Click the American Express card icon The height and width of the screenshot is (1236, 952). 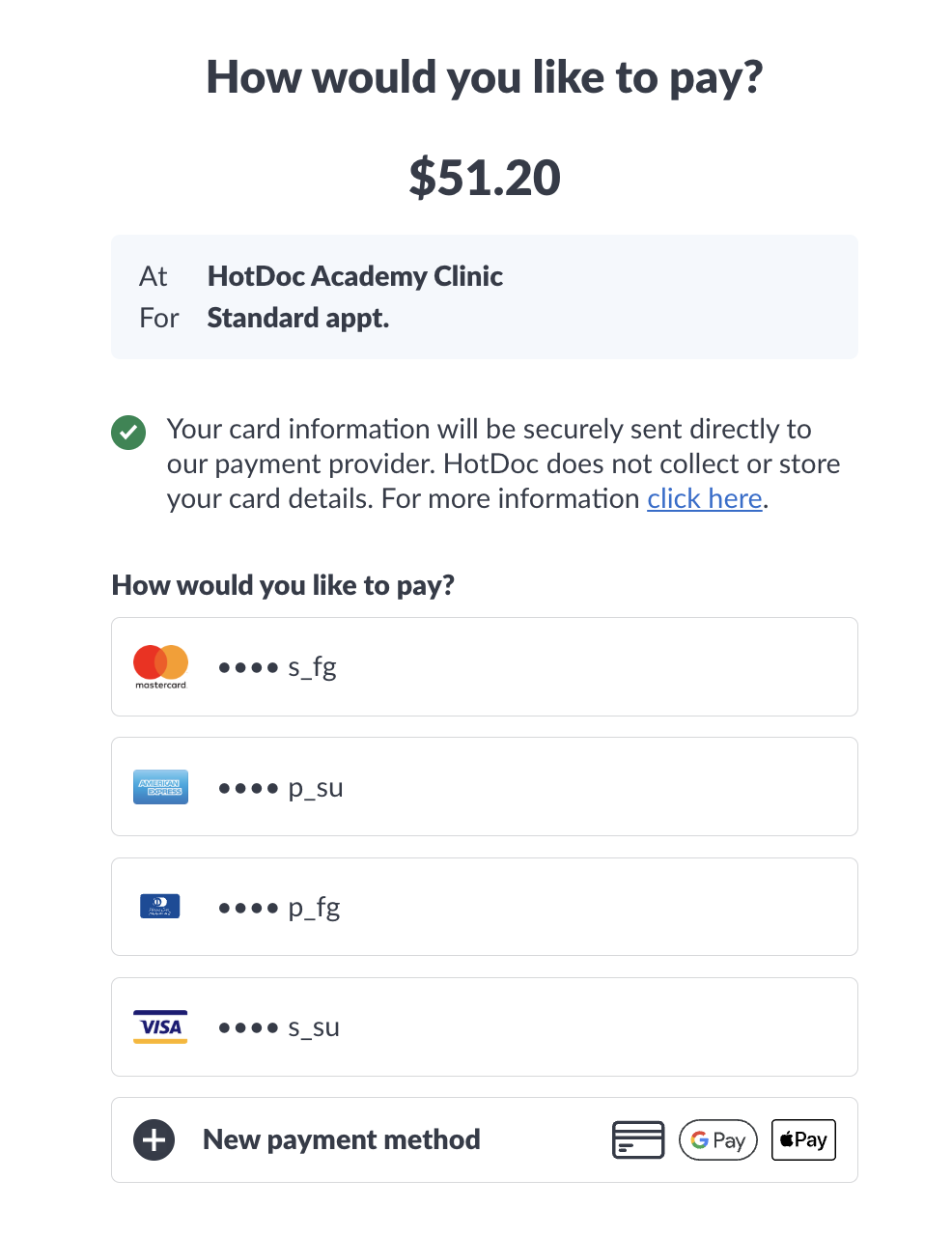160,787
